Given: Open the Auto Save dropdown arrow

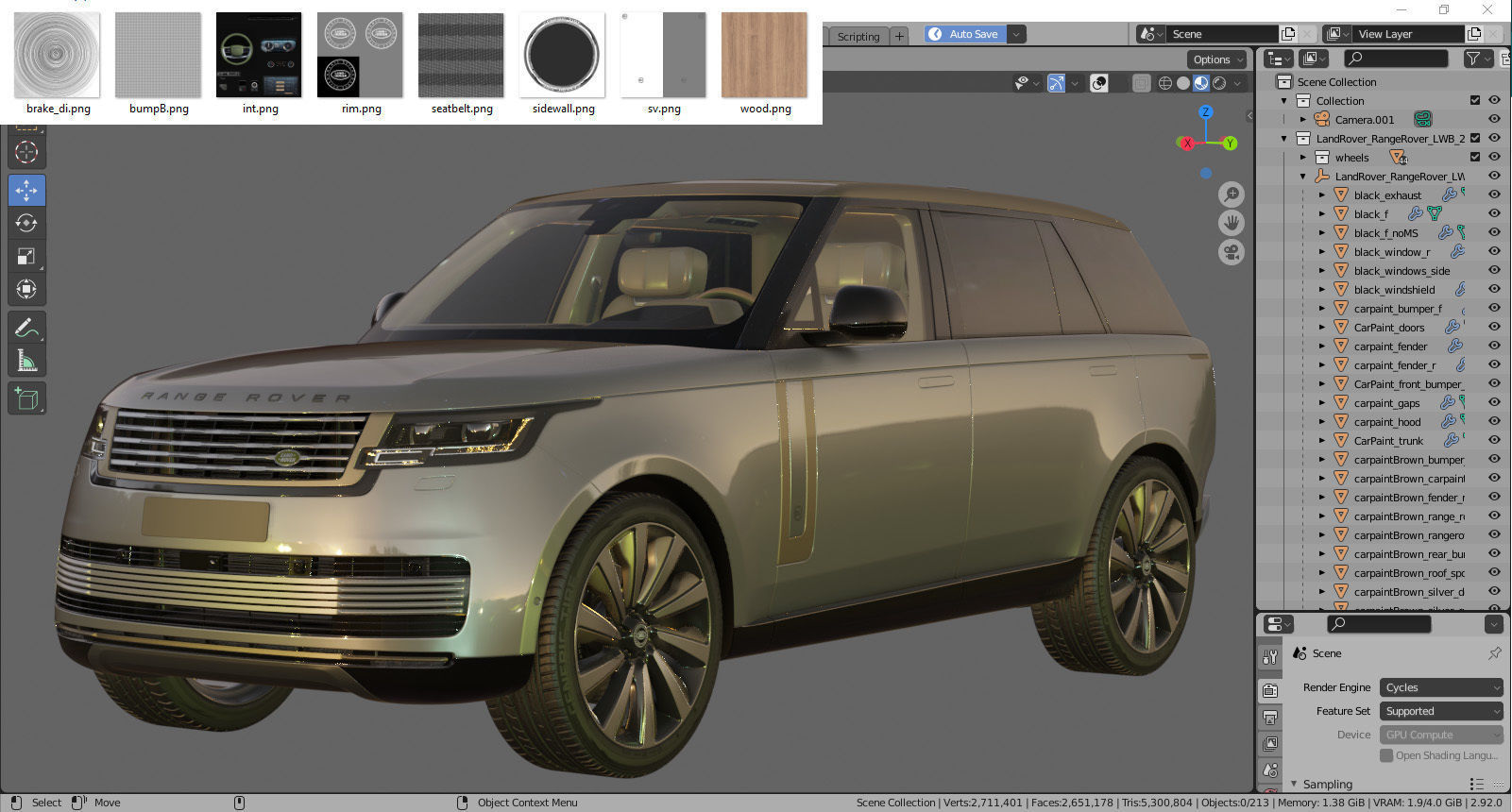Looking at the screenshot, I should [x=1016, y=34].
